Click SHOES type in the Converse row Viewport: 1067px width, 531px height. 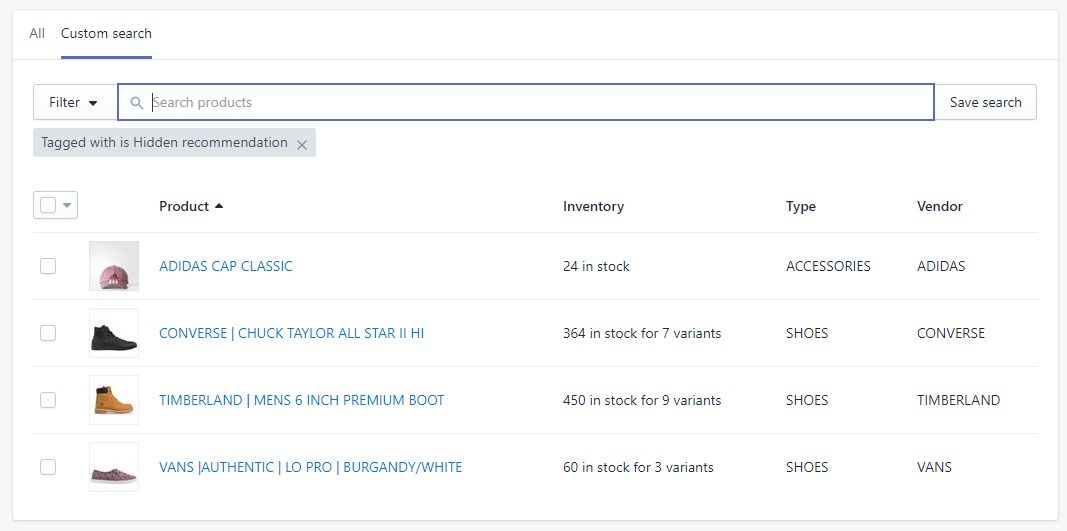[x=807, y=333]
